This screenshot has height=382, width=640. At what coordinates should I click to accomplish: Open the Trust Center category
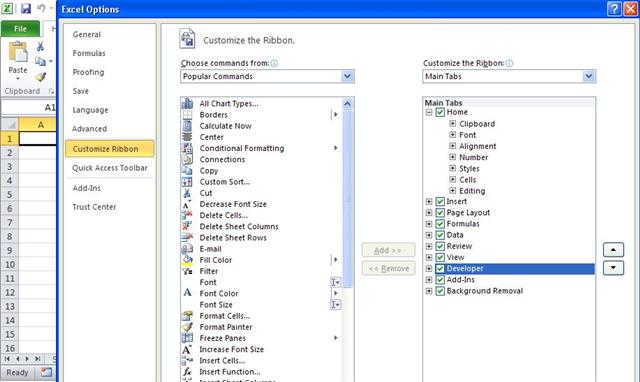(94, 207)
